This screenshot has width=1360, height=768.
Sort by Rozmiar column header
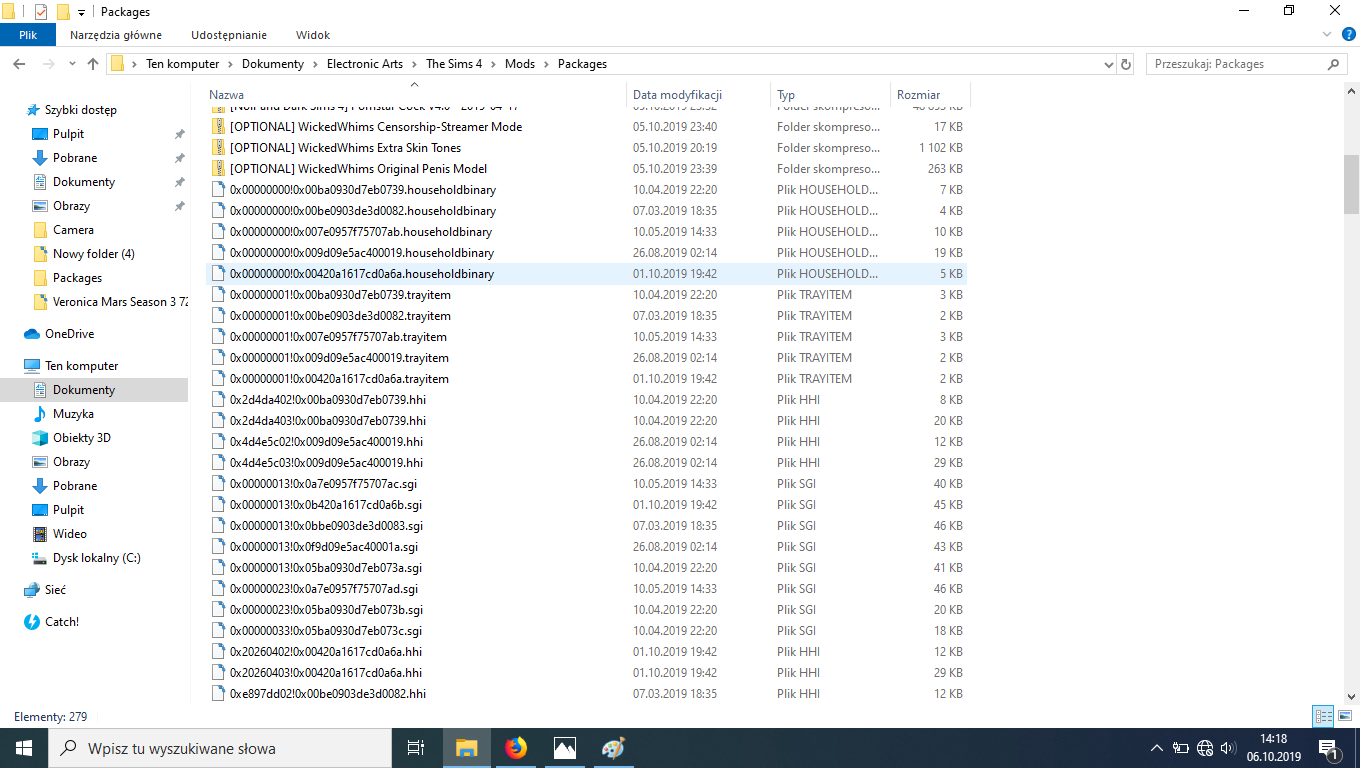point(929,95)
